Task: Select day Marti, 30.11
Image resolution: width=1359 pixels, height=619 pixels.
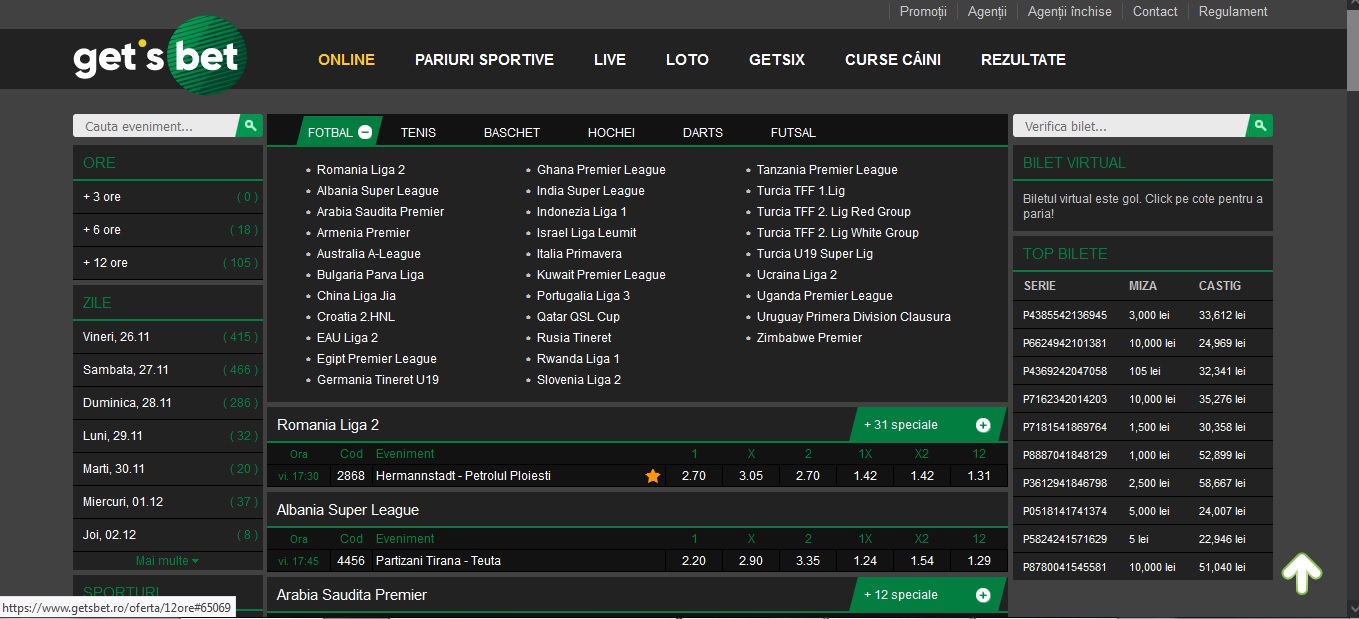Action: click(x=168, y=469)
